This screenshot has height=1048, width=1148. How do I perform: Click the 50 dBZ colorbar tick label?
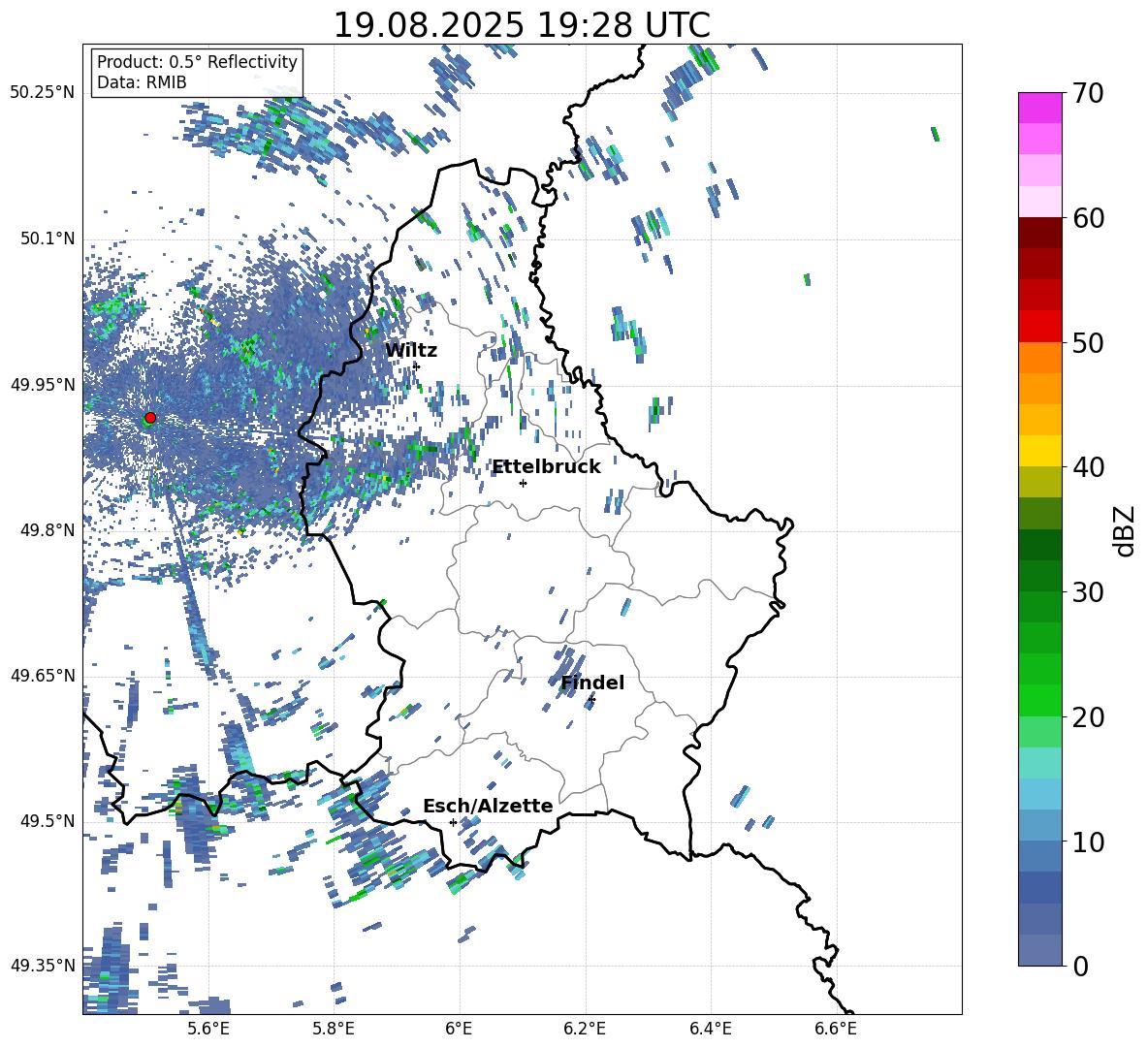click(x=1088, y=342)
